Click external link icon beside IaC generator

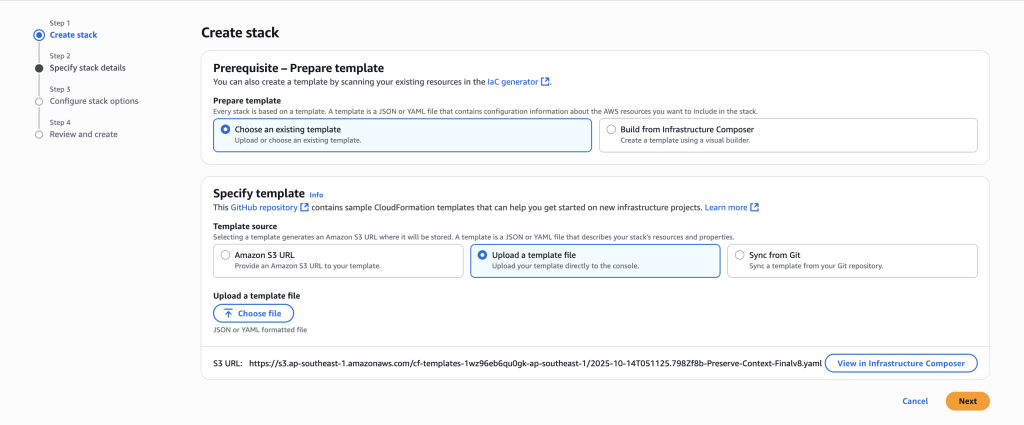546,81
